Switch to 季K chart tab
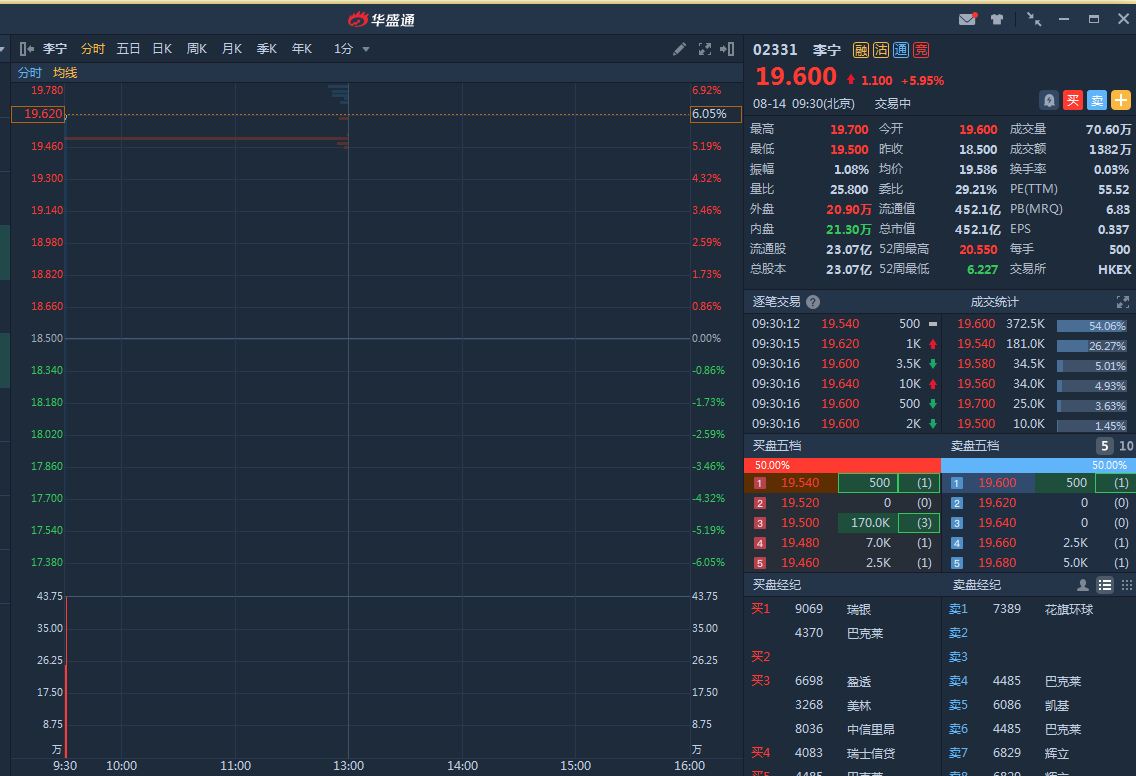This screenshot has width=1136, height=776. (x=267, y=49)
